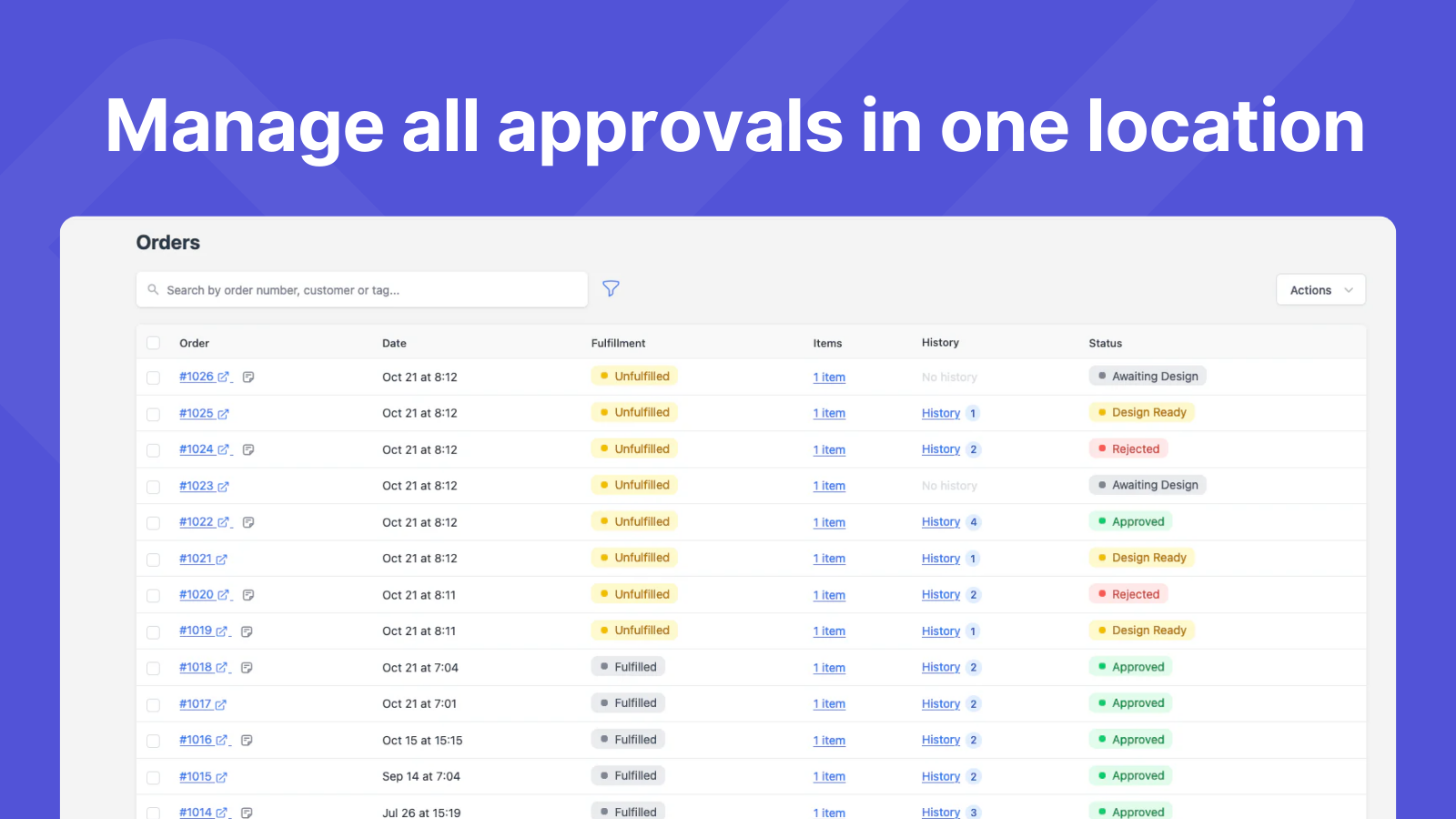Click the Status column header
This screenshot has width=1456, height=819.
click(x=1105, y=343)
